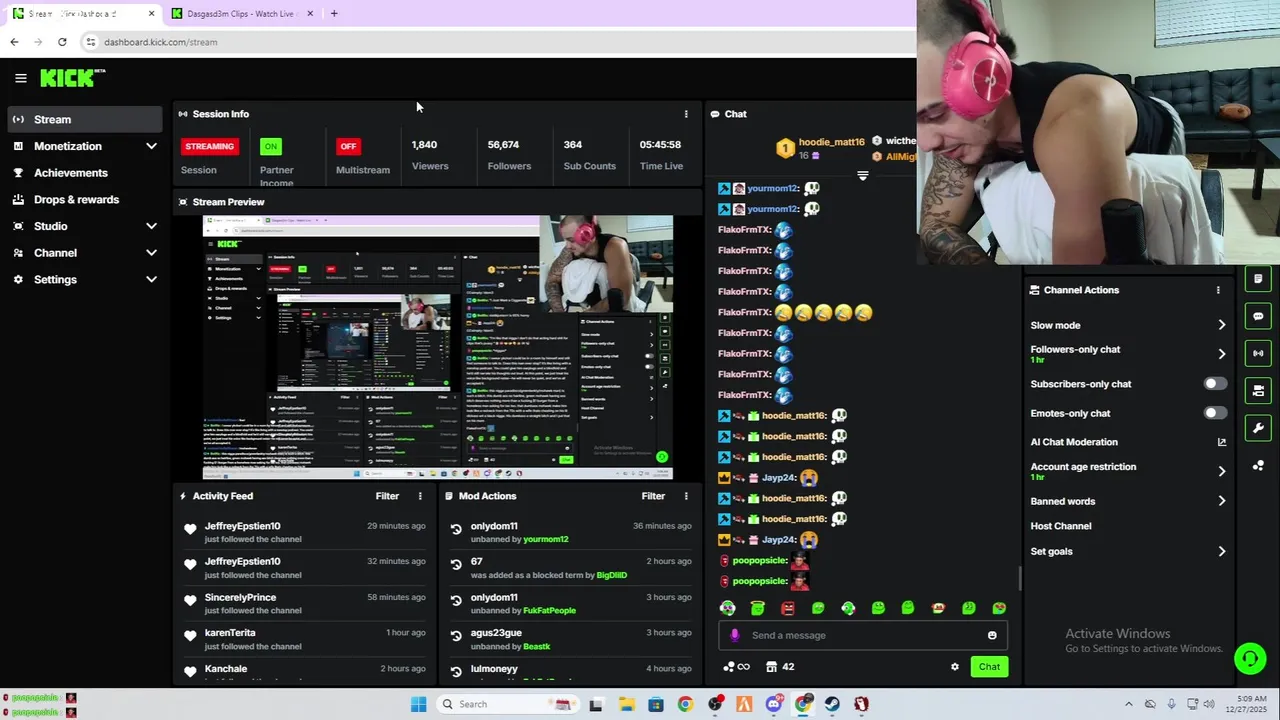Open emoji picker in chat input
This screenshot has height=720, width=1280.
[x=992, y=635]
